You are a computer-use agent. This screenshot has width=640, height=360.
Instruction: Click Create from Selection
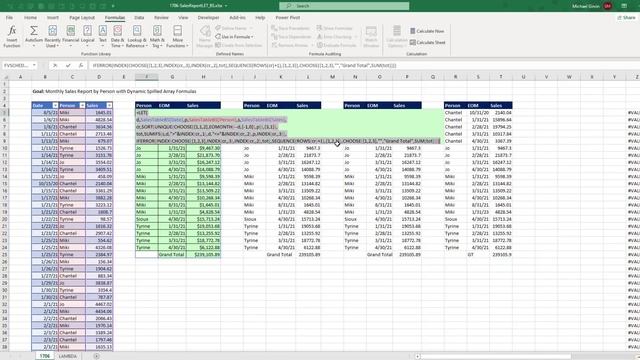239,45
